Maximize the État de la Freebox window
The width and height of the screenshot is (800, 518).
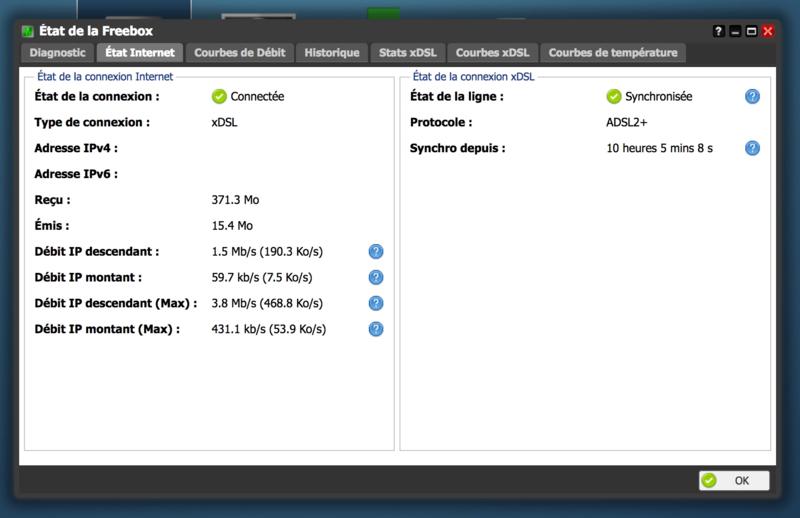point(751,31)
